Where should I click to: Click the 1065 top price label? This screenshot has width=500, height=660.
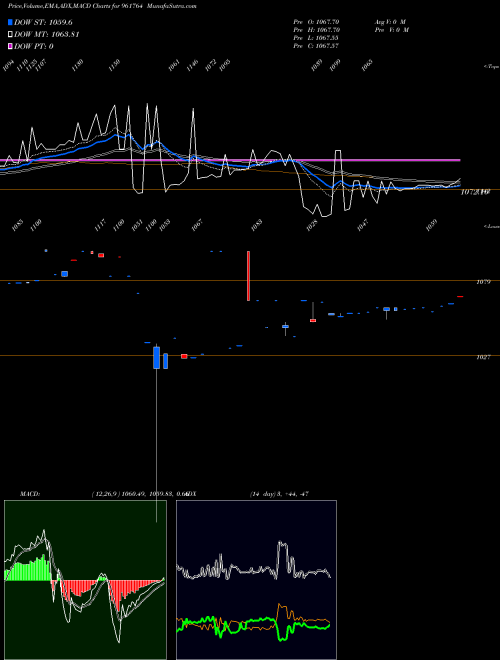[367, 66]
